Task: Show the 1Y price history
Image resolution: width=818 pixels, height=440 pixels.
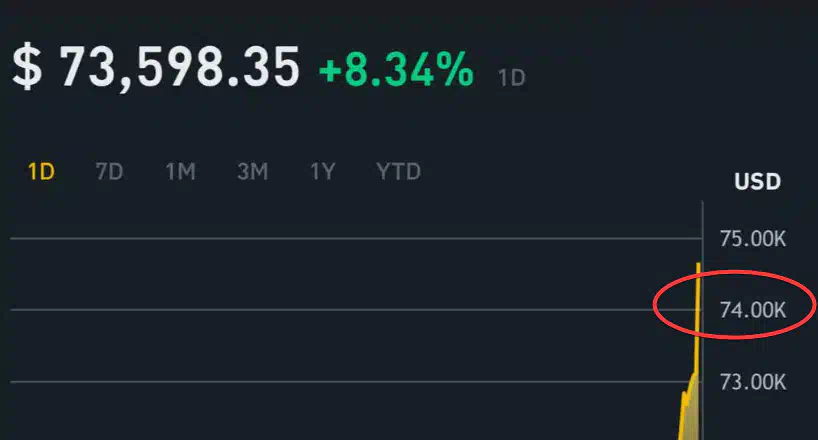Action: (322, 172)
